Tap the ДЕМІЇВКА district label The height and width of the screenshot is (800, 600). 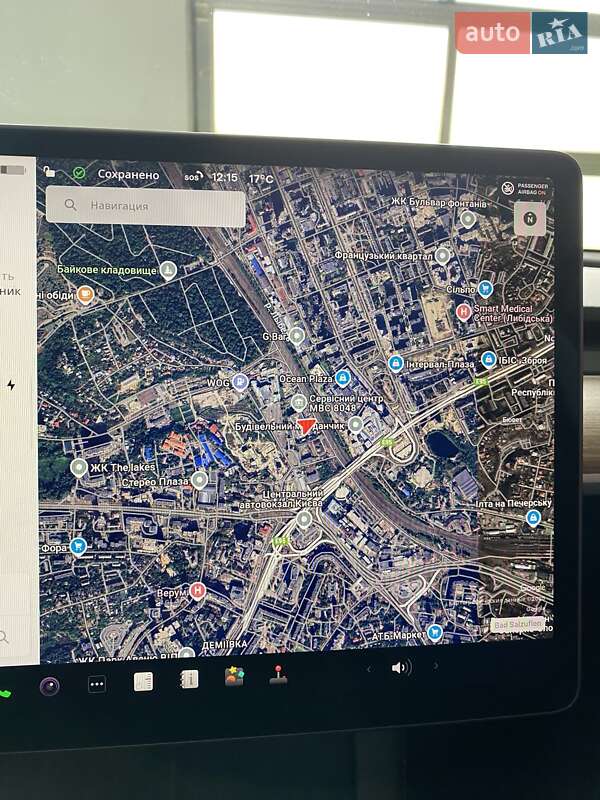pos(224,645)
